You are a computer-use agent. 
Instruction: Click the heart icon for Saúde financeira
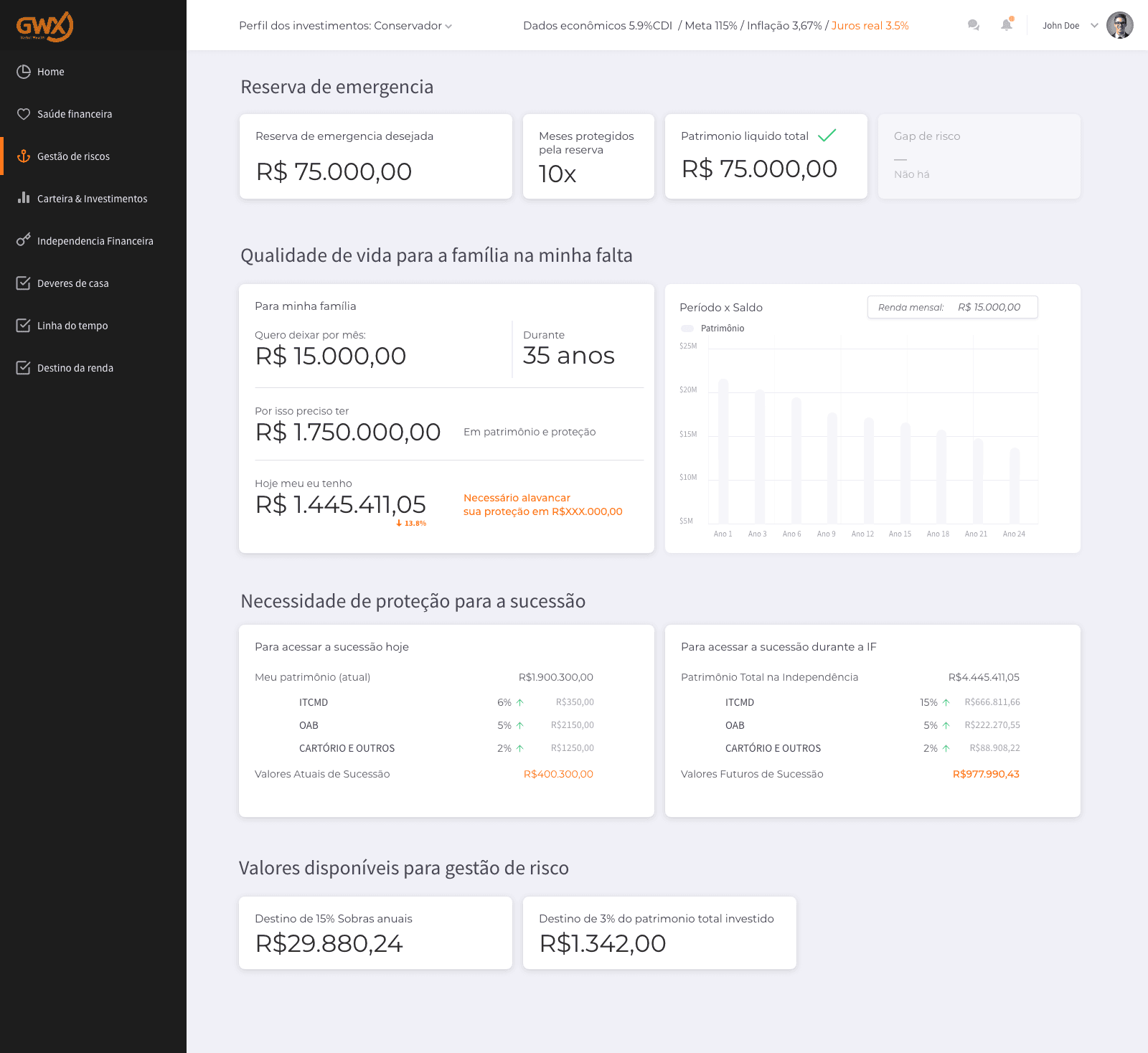click(x=24, y=114)
